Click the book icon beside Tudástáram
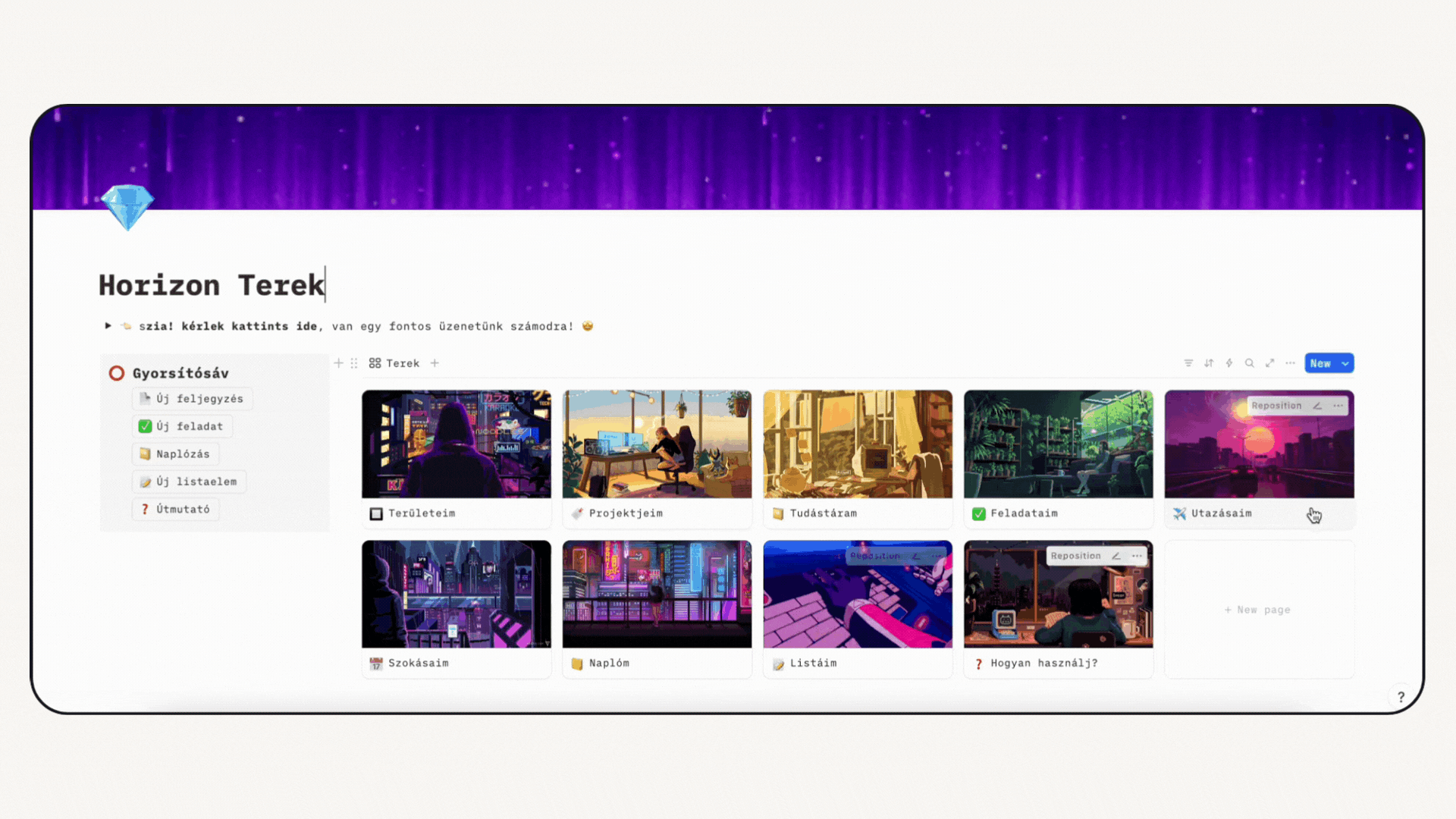This screenshot has height=819, width=1456. click(x=778, y=513)
